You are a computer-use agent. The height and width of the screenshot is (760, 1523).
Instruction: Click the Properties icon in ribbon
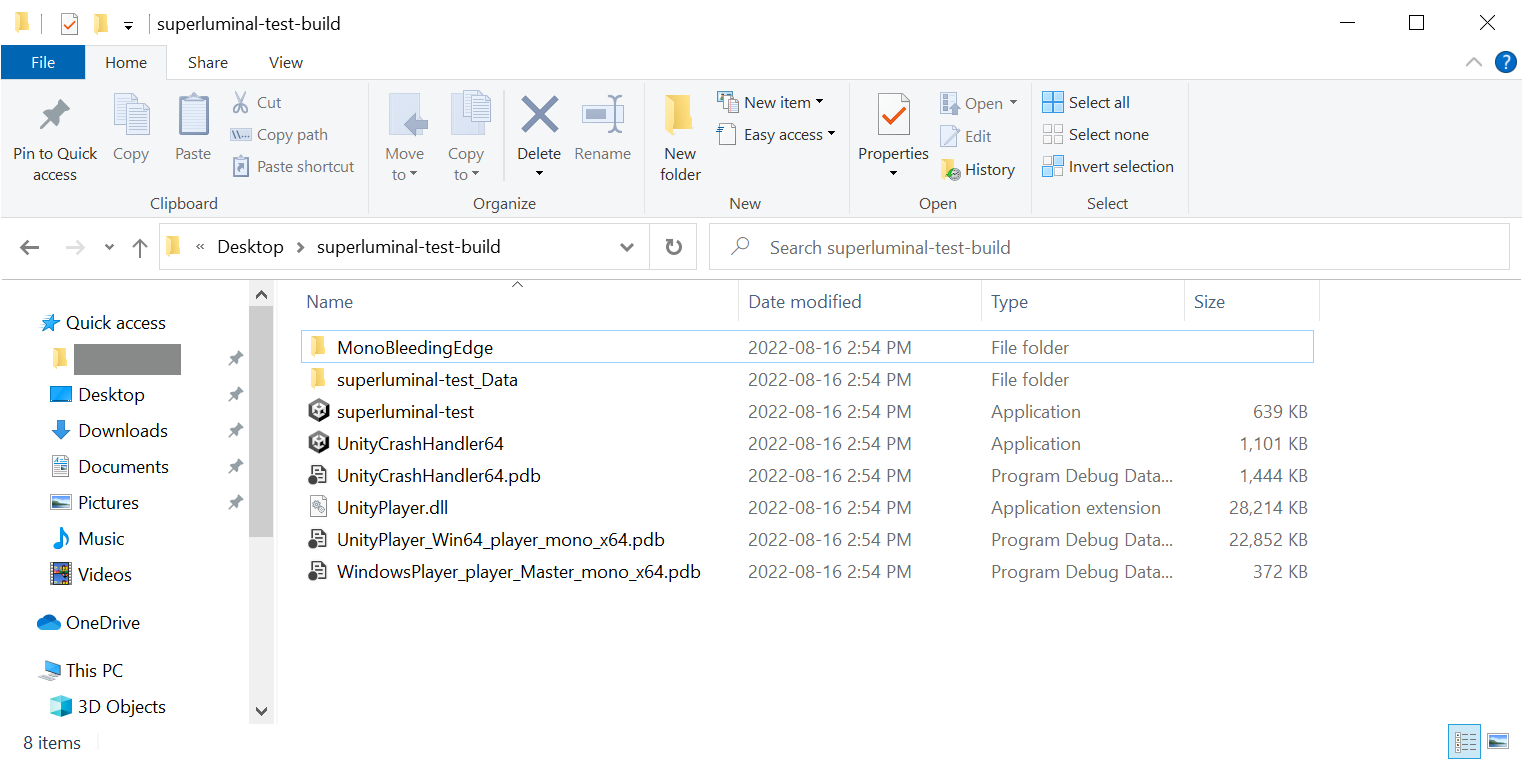[893, 117]
